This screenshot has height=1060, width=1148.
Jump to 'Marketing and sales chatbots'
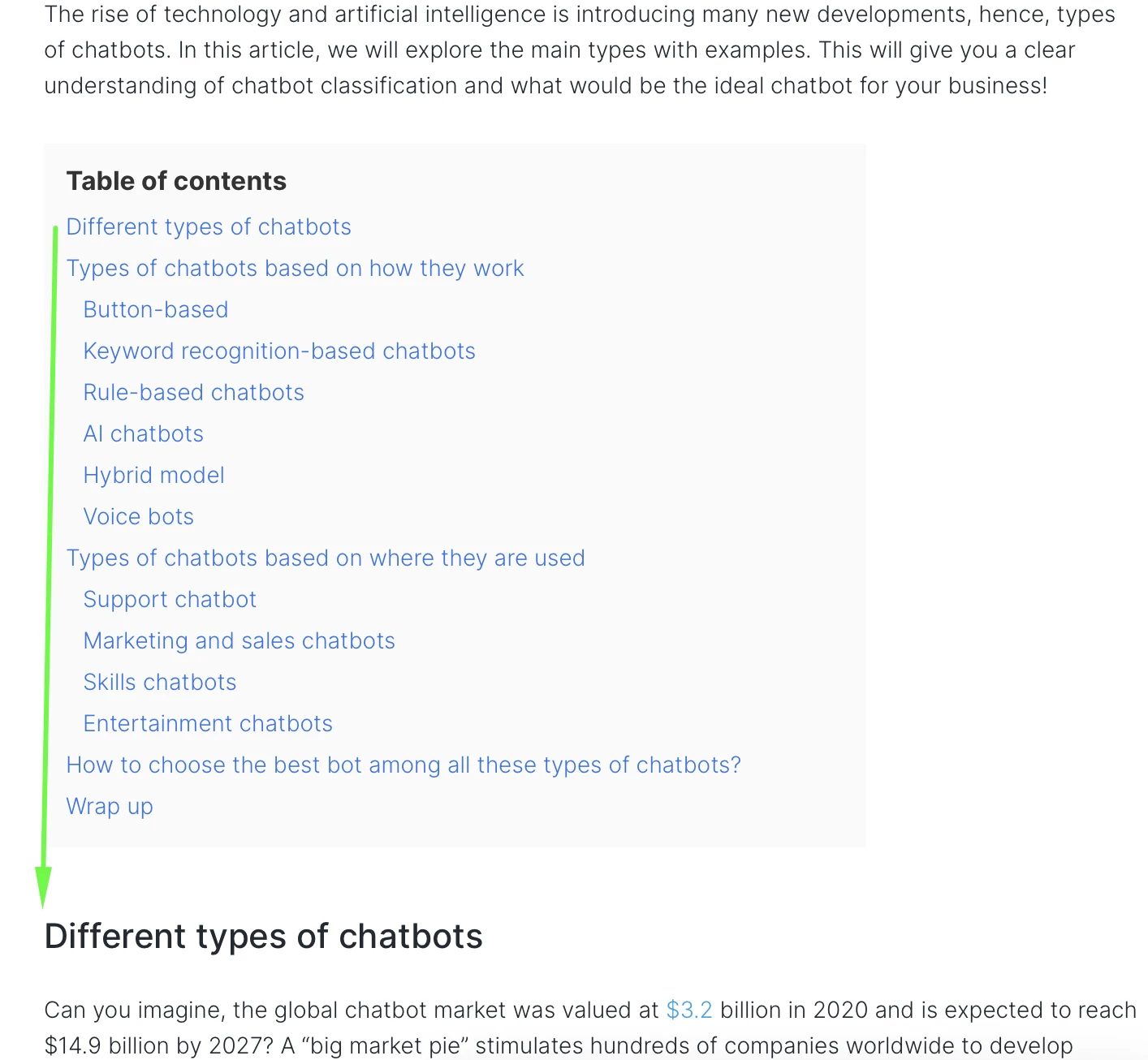[x=239, y=641]
